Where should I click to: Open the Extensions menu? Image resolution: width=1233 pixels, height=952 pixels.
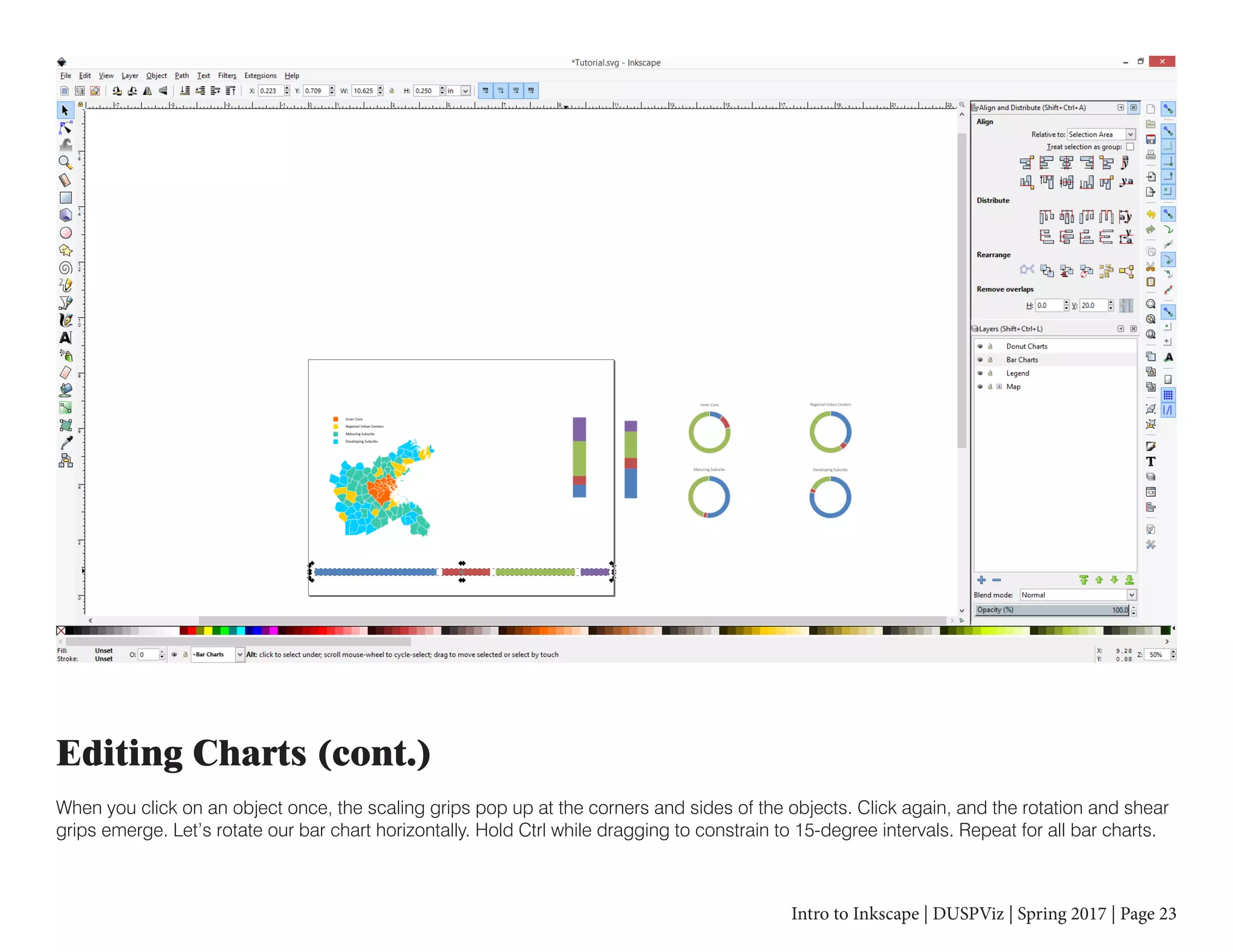(260, 76)
